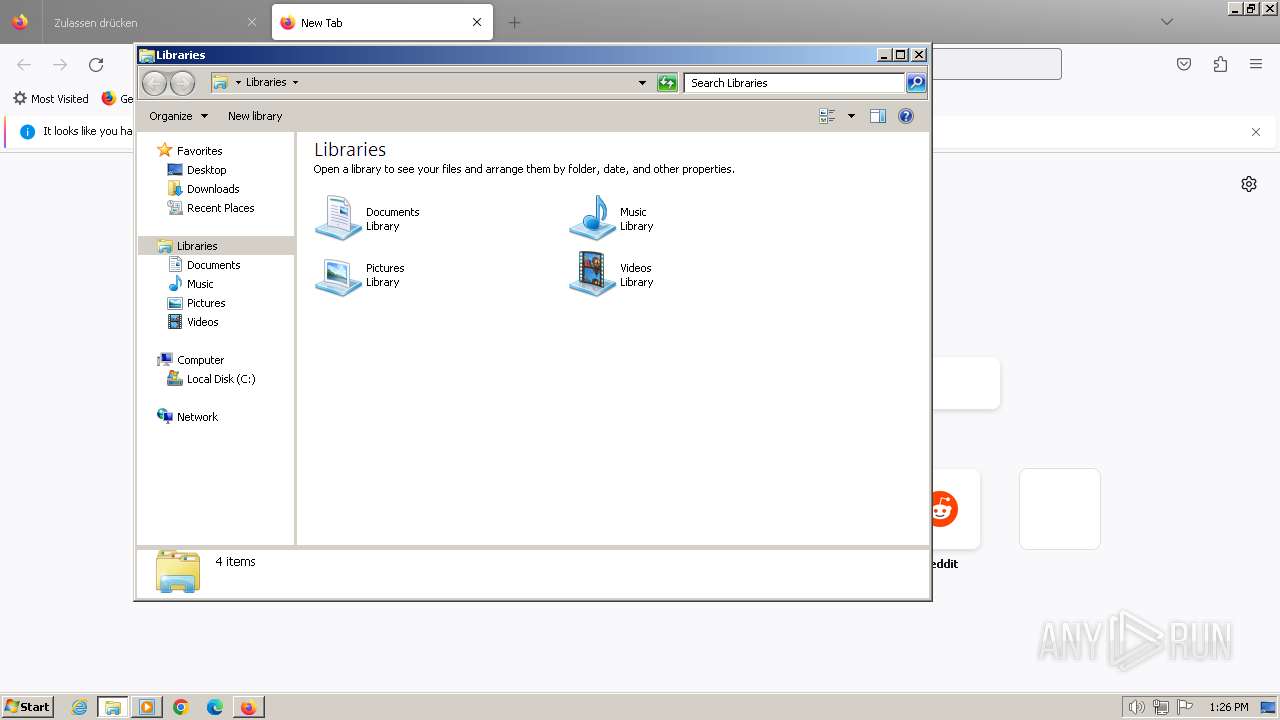Open the Firefox hamburger menu

coord(1256,64)
